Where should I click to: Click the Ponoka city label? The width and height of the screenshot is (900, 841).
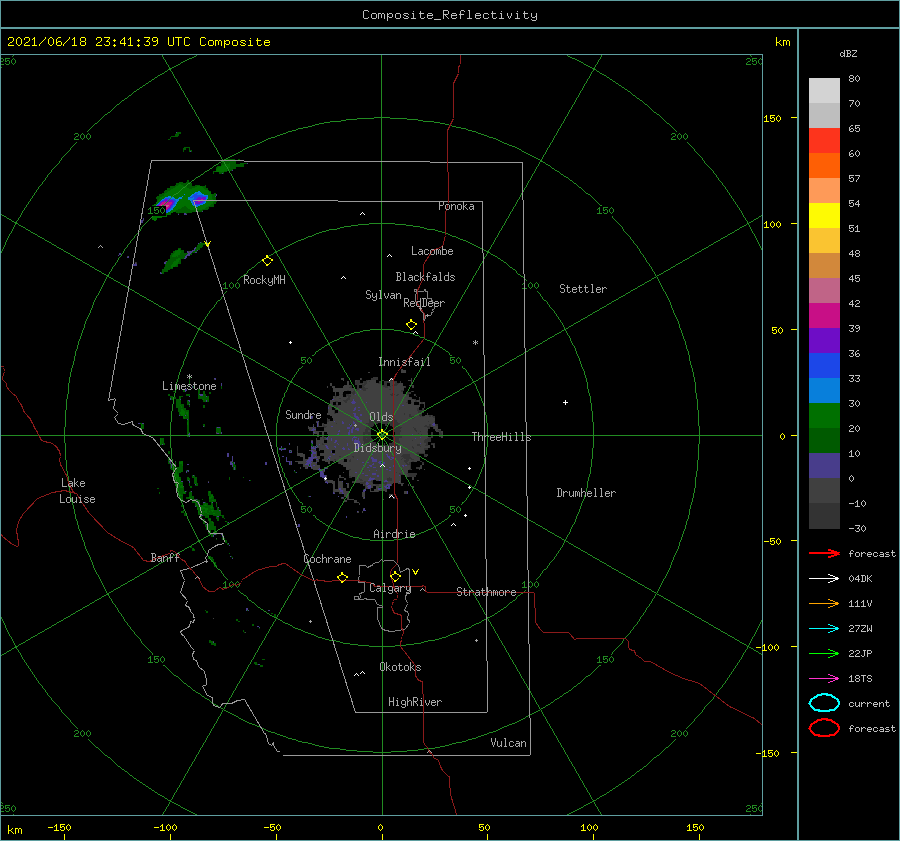point(456,206)
